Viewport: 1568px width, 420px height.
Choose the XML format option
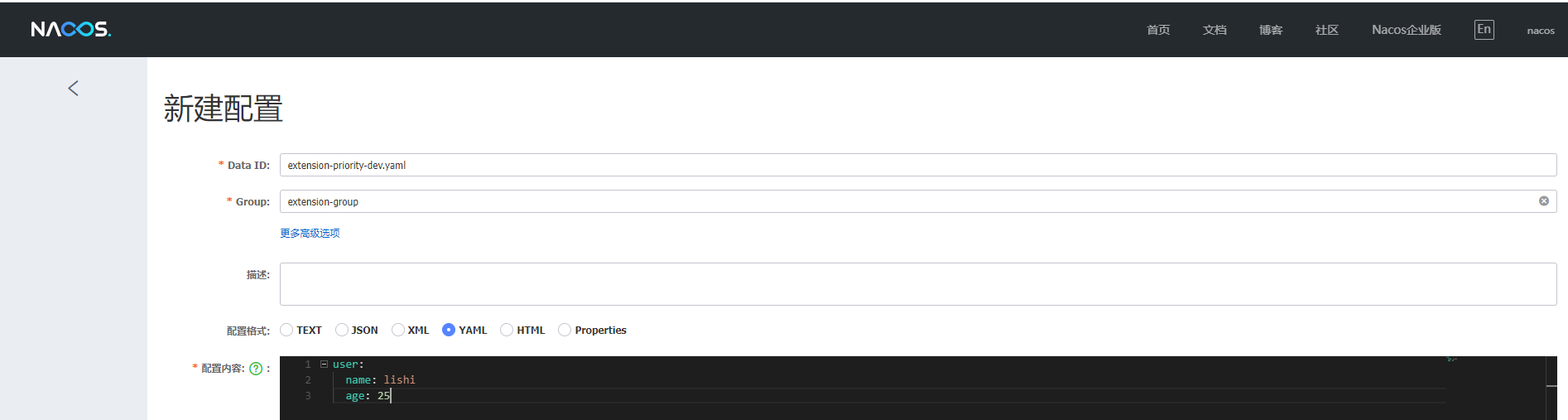tap(398, 330)
